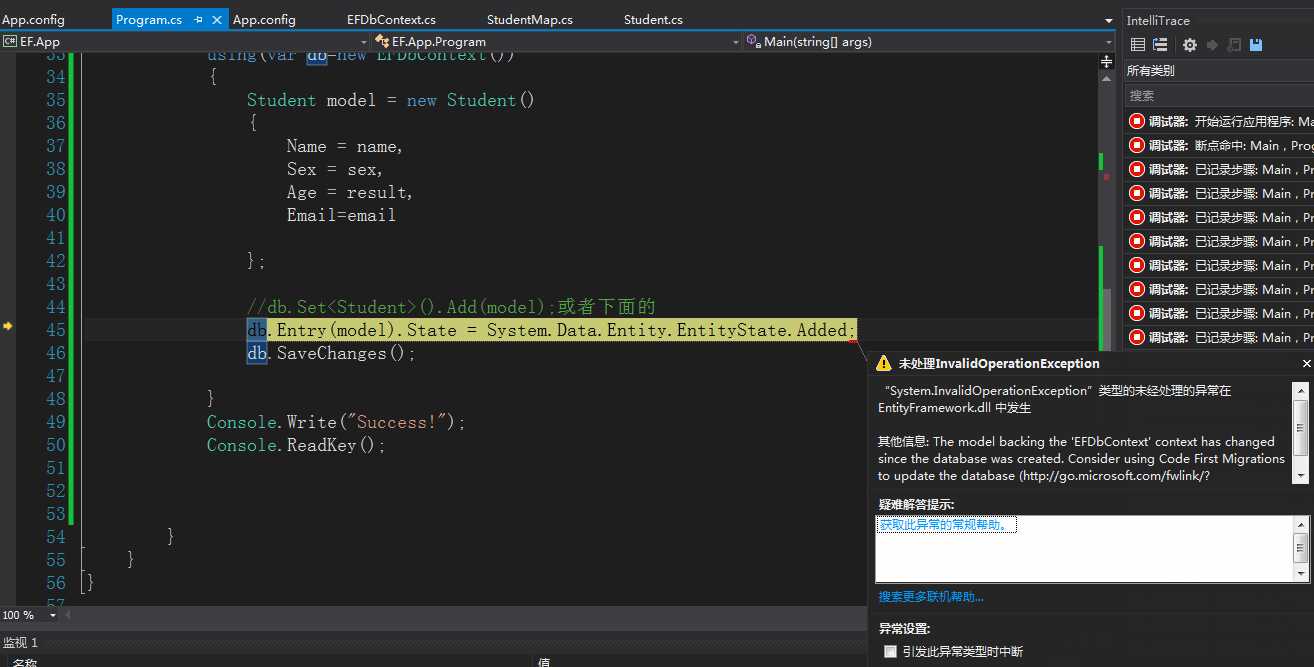Click the editor split window handle
Viewport: 1314px width, 667px height.
tap(1107, 61)
